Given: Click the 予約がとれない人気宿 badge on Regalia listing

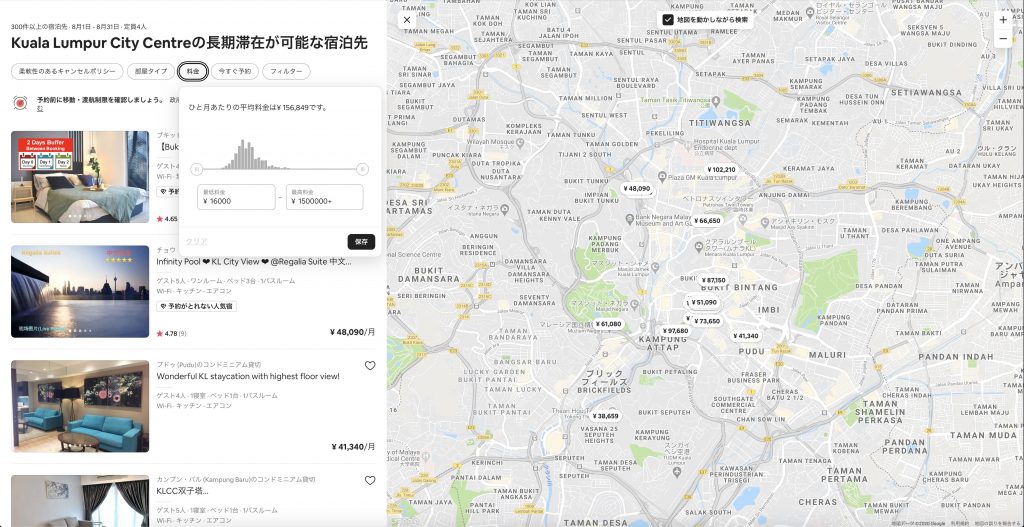Looking at the screenshot, I should coord(196,306).
